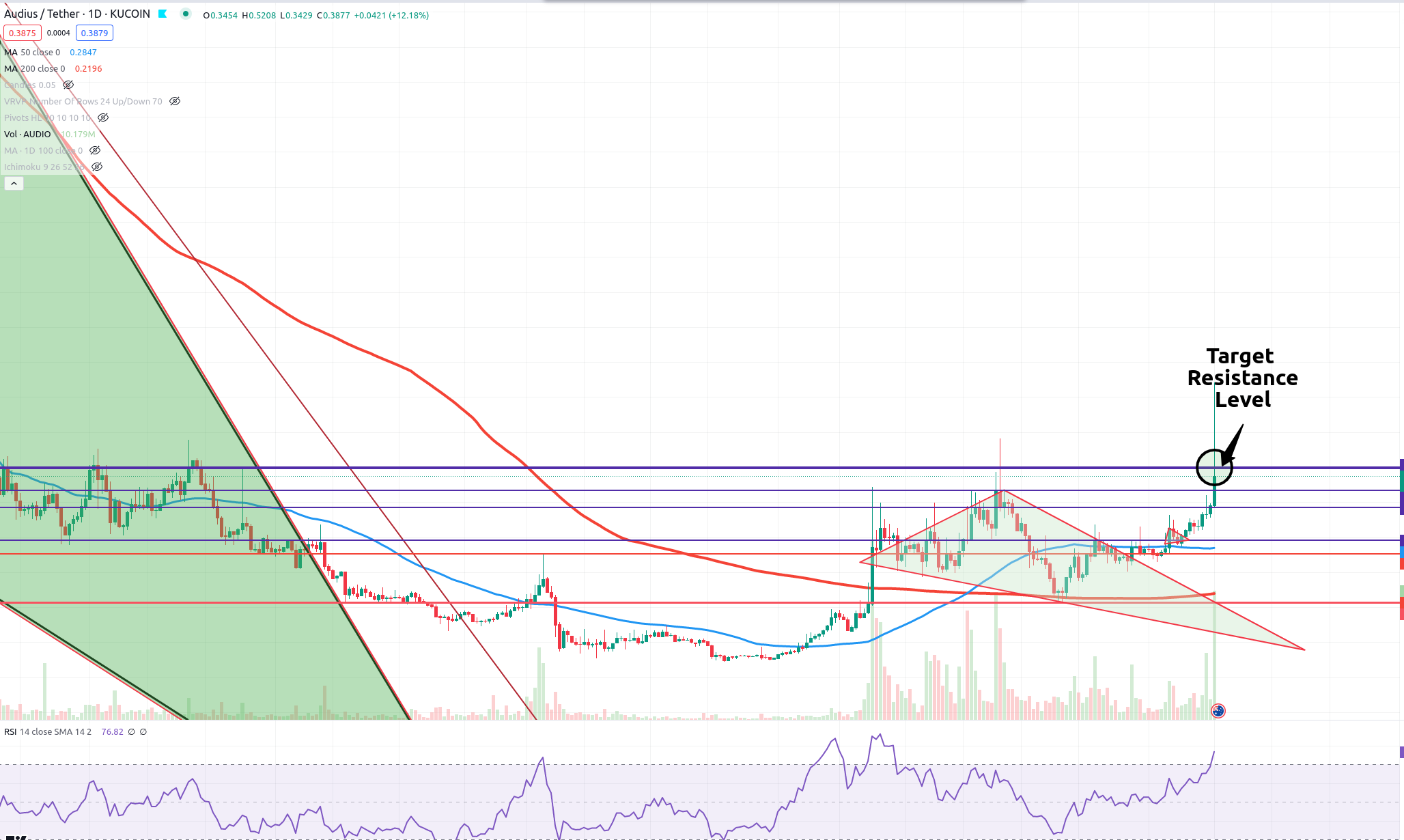
Task: Select the Vol · AUDIO indicator label
Action: [27, 134]
